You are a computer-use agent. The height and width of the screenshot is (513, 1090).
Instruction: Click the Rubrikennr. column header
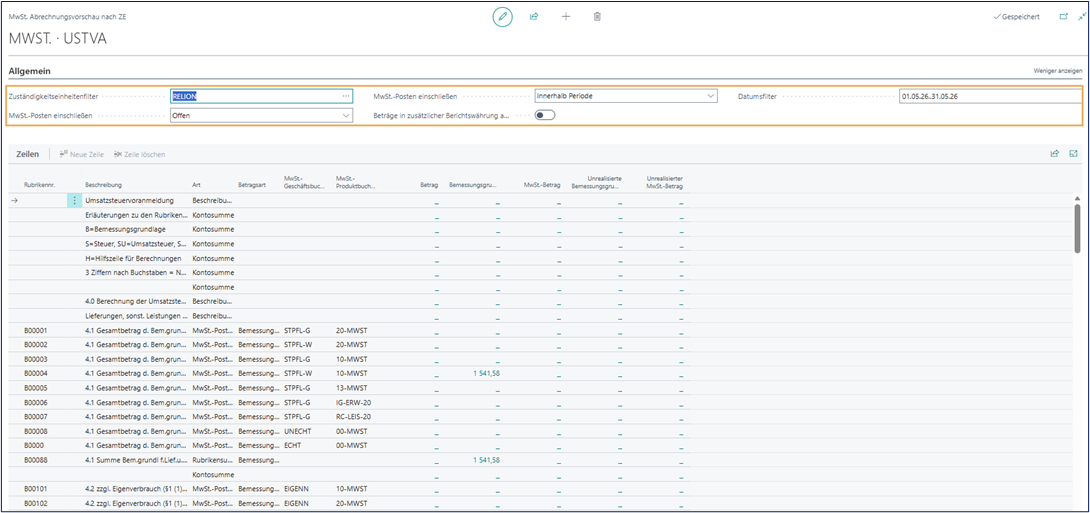38,186
